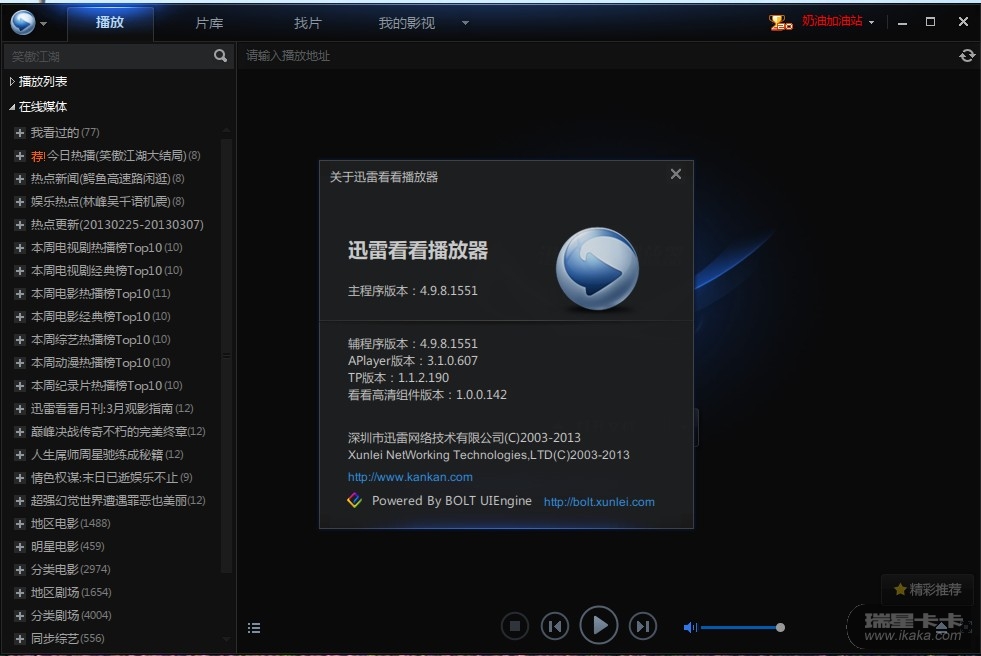Viewport: 981px width, 656px height.
Task: Expand 本周综艺热播榜Top10 plus icon
Action: (x=19, y=340)
